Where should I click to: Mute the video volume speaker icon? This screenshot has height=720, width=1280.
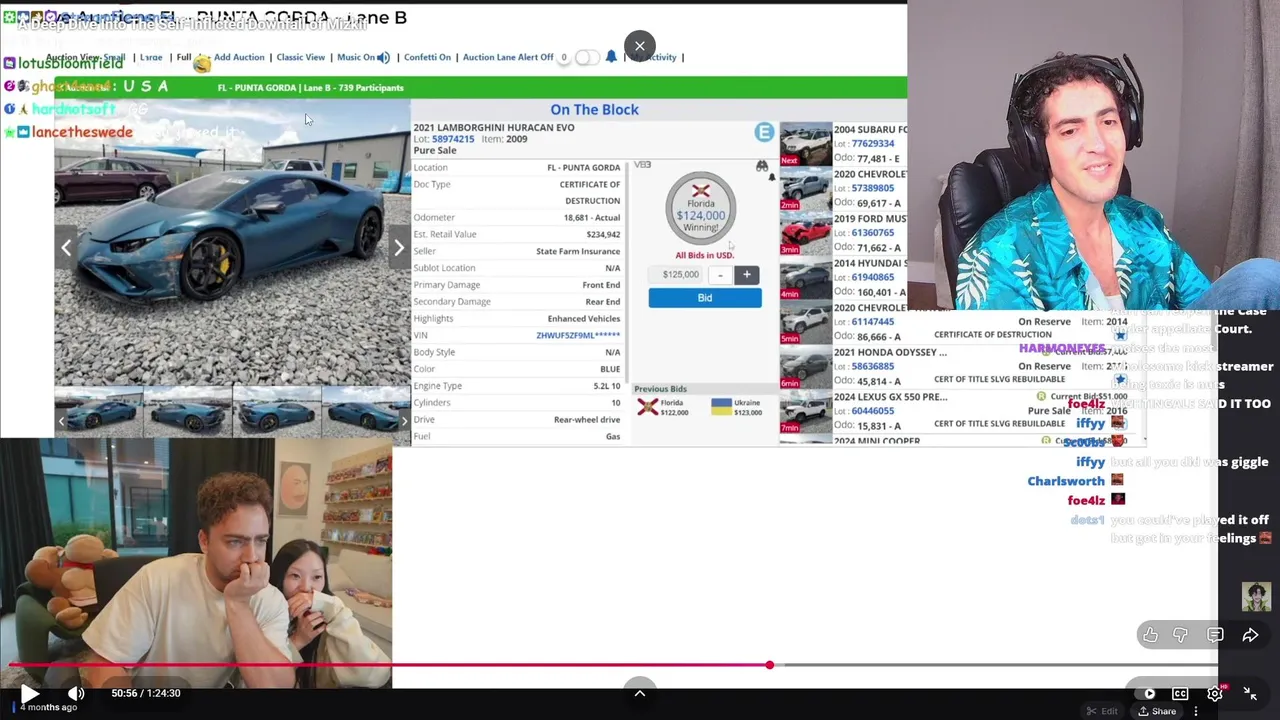pos(76,693)
